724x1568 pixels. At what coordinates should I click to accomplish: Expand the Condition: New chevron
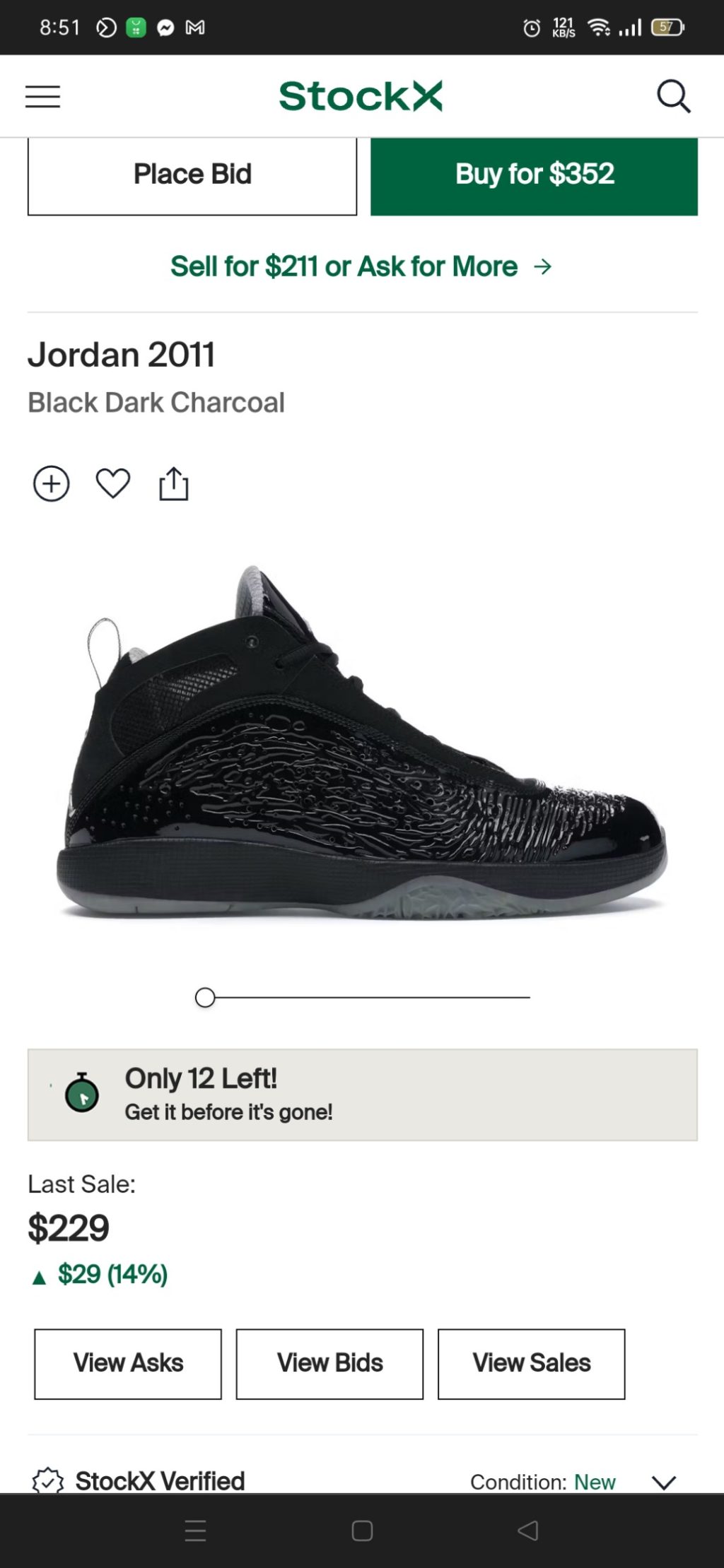click(664, 1482)
